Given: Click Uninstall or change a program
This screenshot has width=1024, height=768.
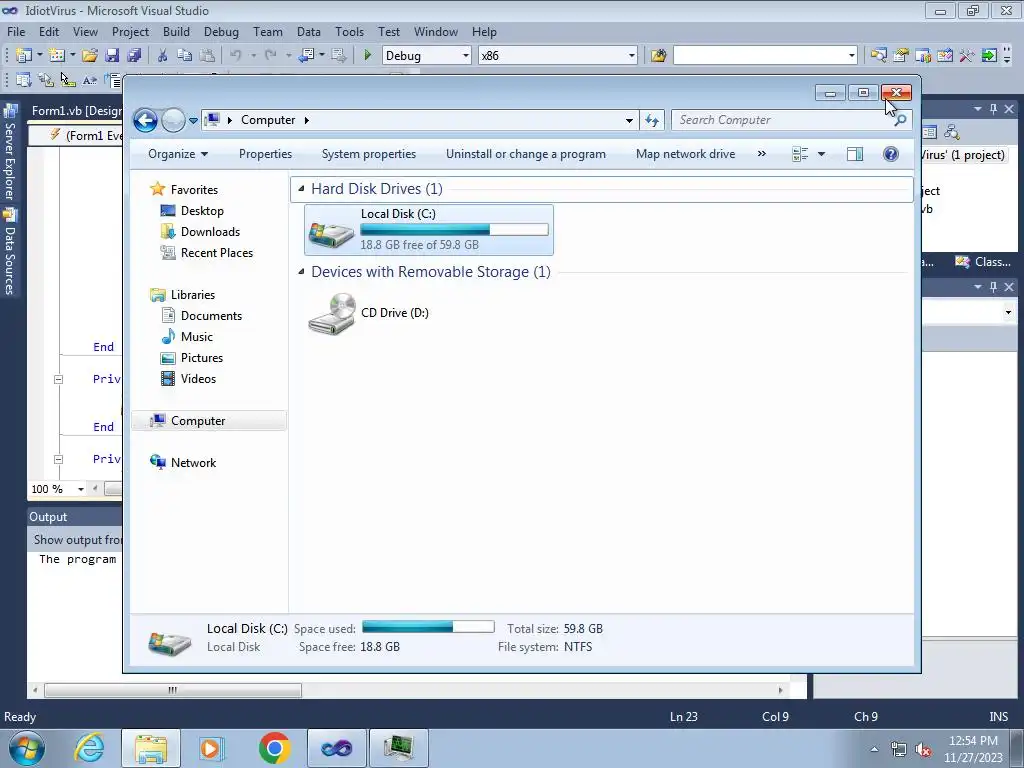Looking at the screenshot, I should (x=526, y=154).
